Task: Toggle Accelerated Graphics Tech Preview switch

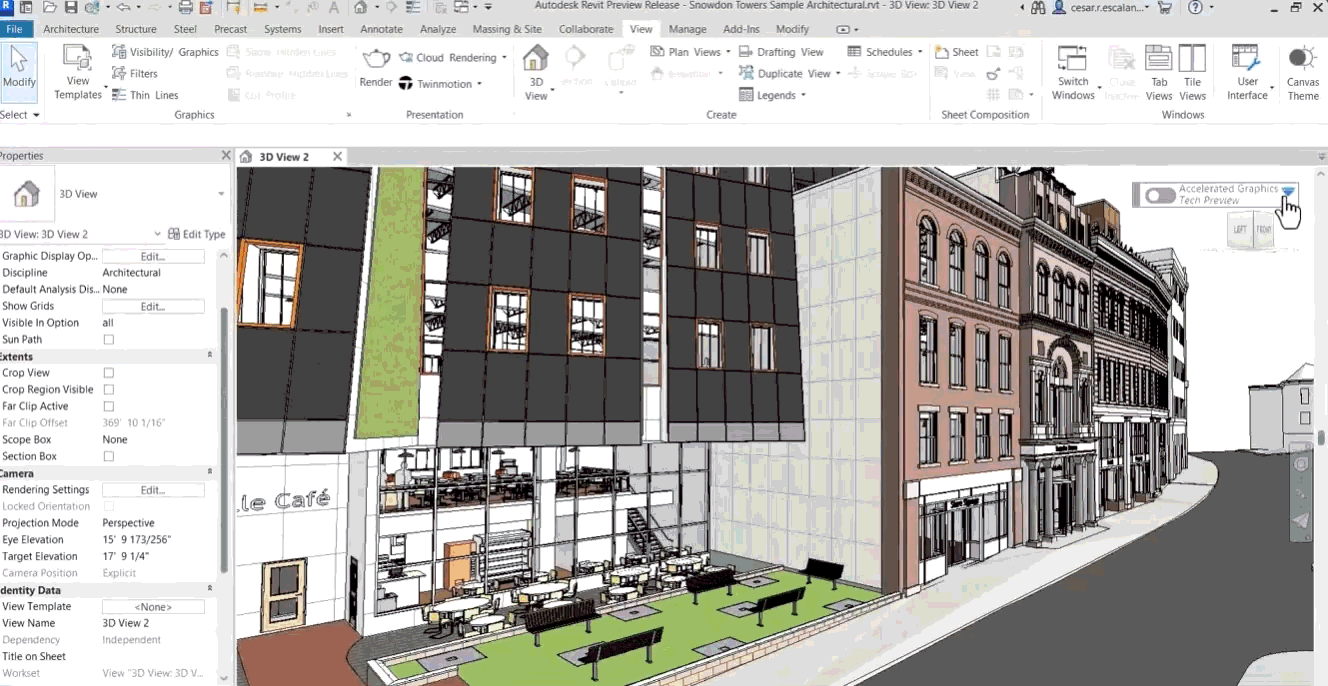Action: pos(1160,195)
